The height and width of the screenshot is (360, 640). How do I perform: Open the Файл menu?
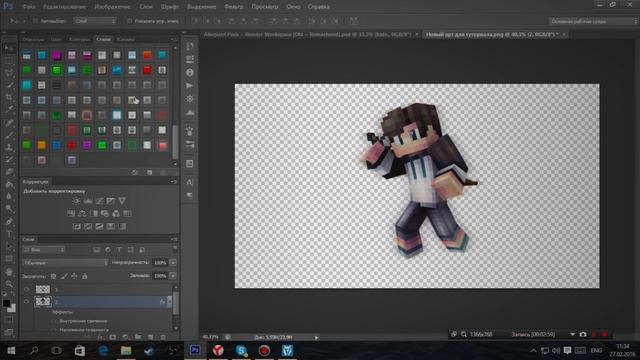click(29, 7)
